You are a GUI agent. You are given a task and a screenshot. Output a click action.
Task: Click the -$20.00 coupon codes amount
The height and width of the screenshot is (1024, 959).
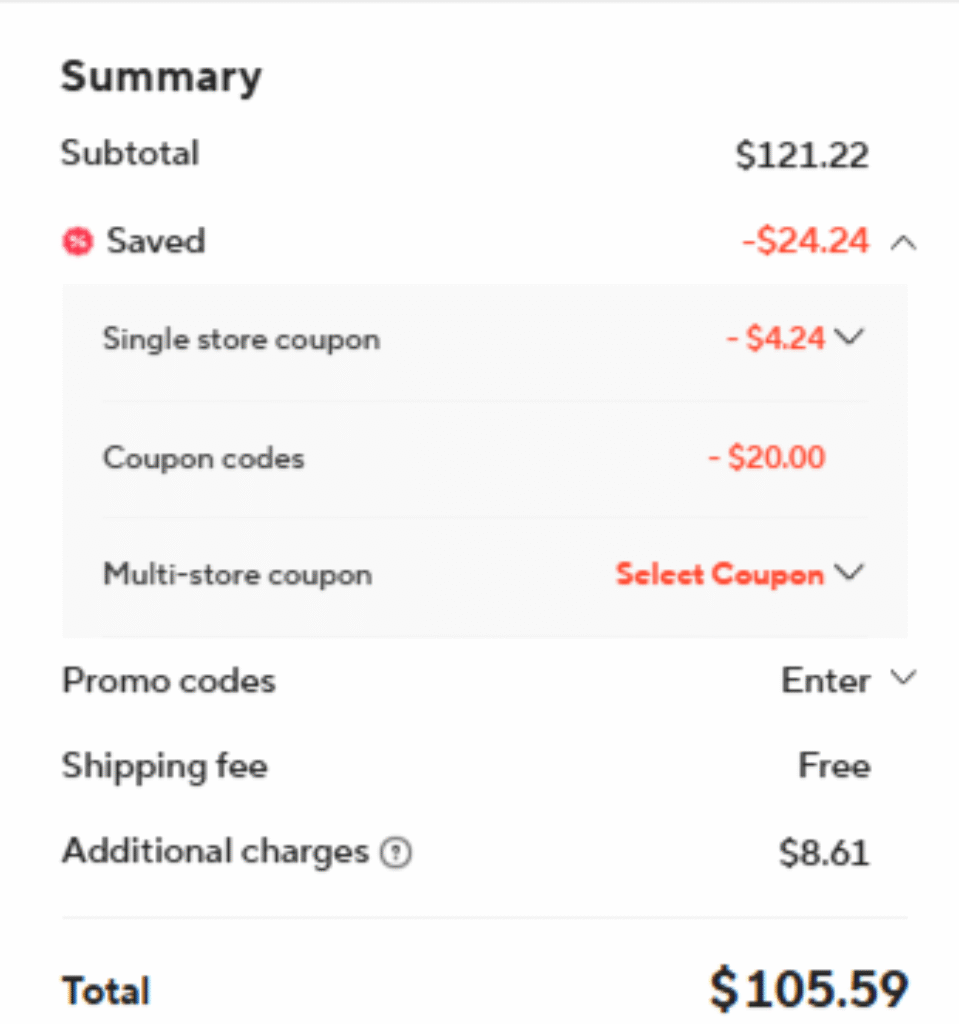point(767,457)
